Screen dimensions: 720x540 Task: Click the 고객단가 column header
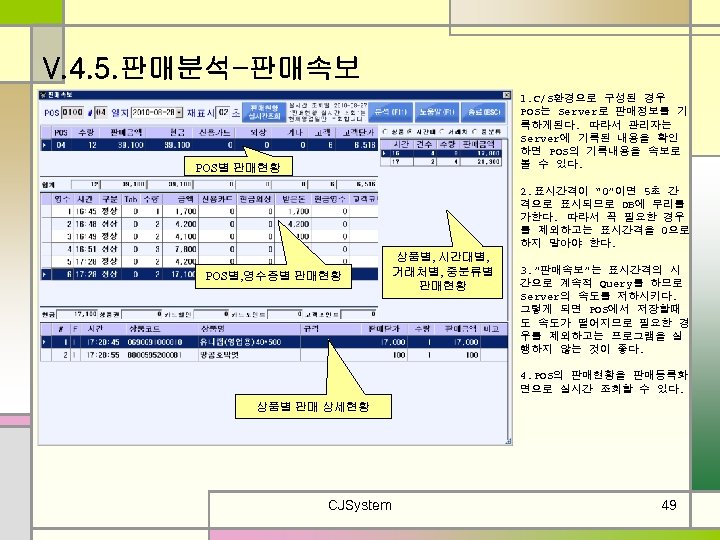tap(358, 133)
